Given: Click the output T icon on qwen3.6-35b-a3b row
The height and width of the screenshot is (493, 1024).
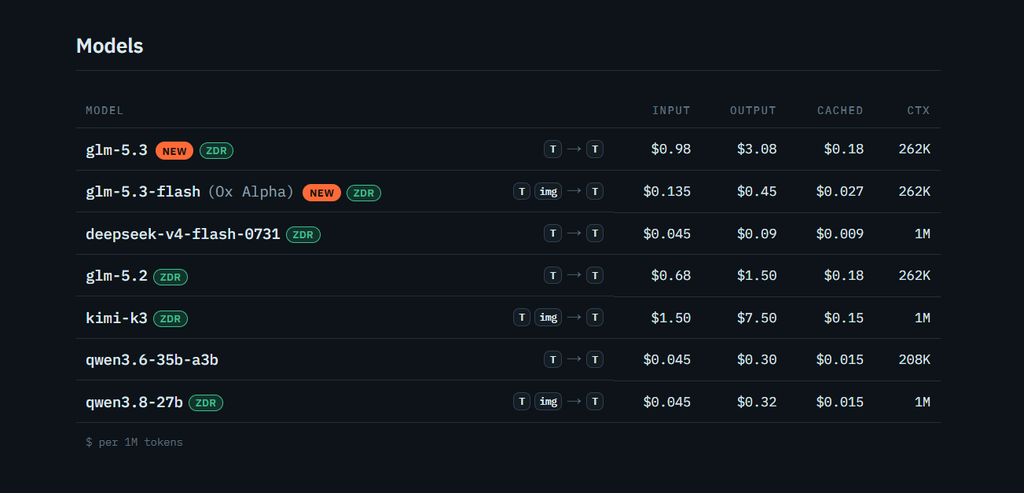Looking at the screenshot, I should click(594, 360).
